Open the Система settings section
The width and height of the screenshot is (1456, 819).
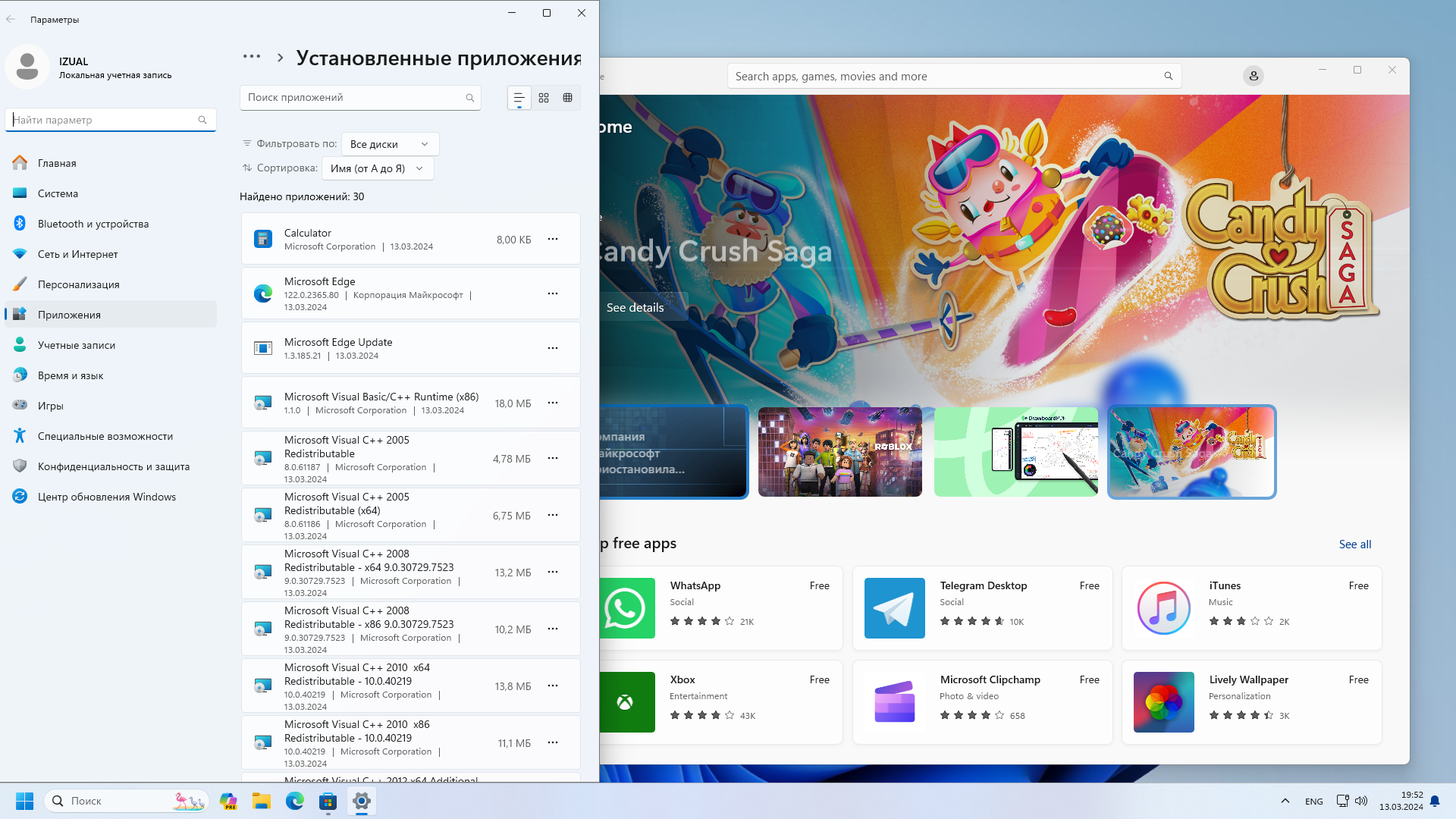coord(111,193)
